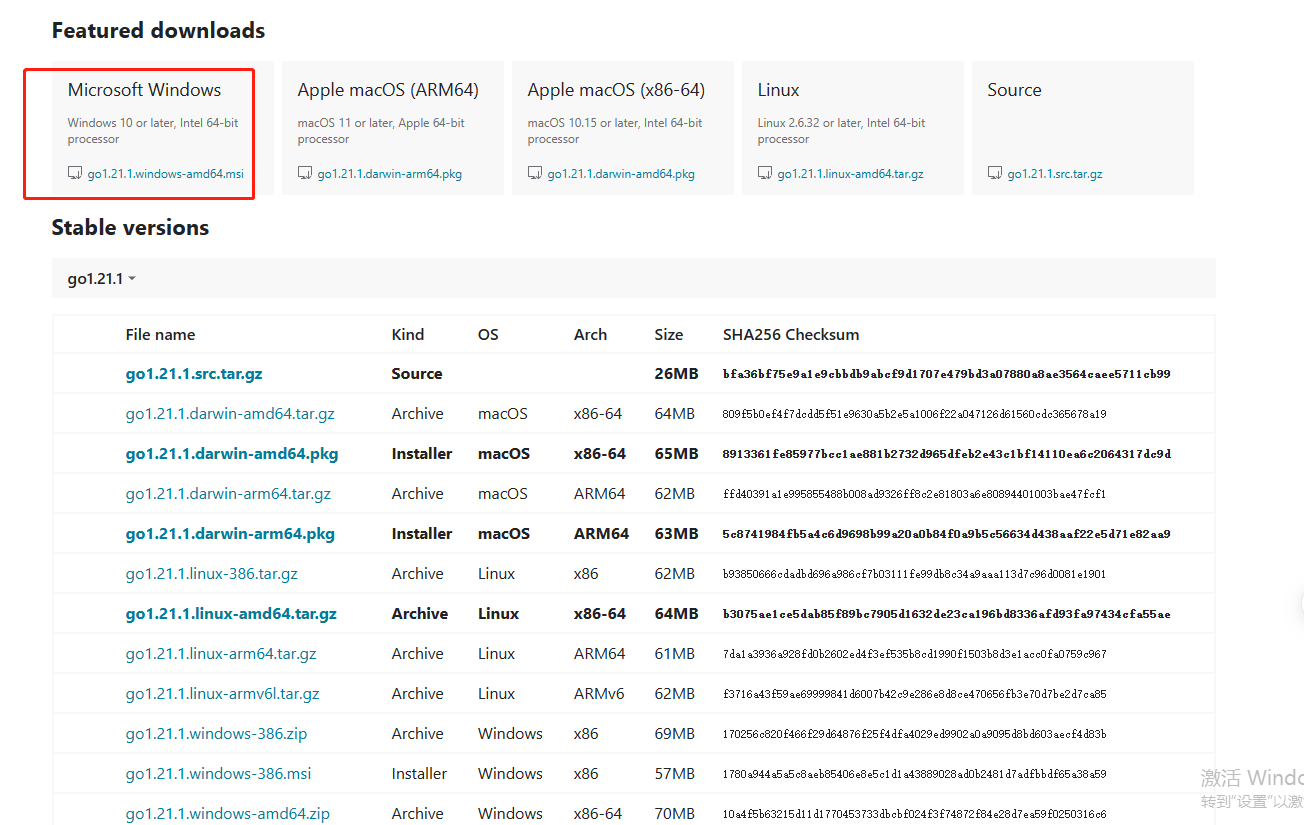Screen dimensions: 1304x825
Task: Click the arrow next to go1.21.1
Action: (x=132, y=279)
